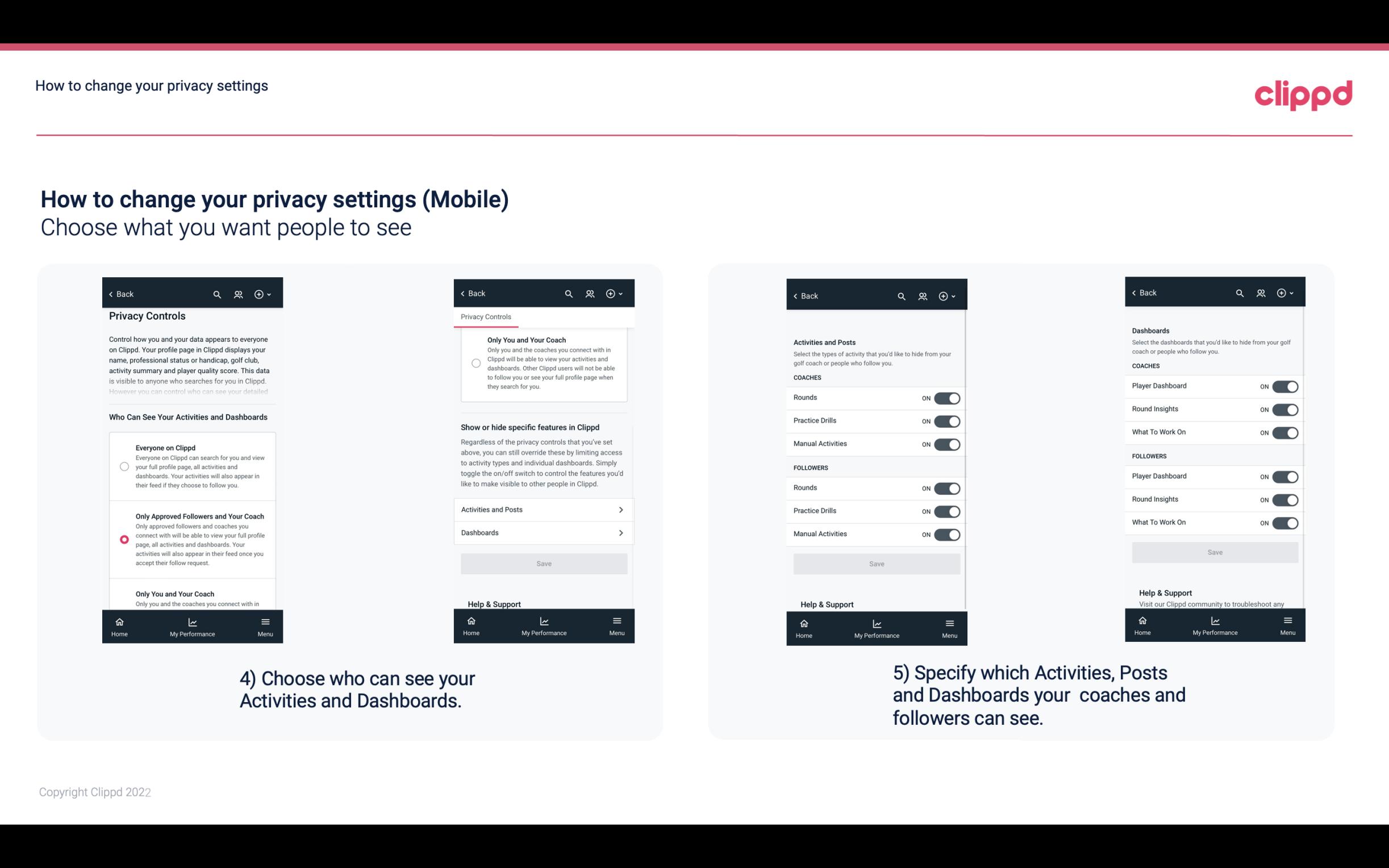Expand the Activities and Posts section
1389x868 pixels.
543,509
